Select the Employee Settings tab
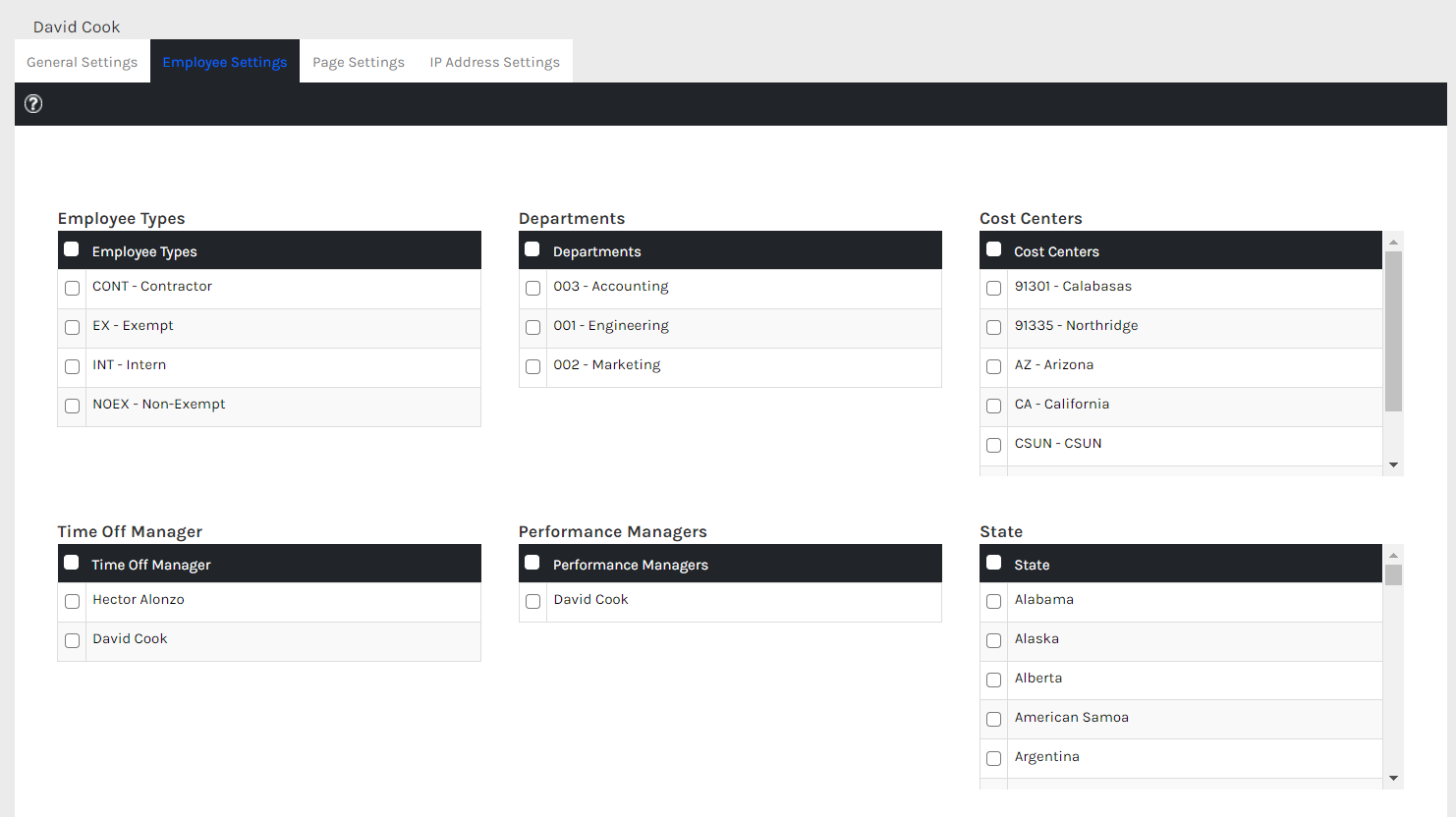 coord(225,62)
